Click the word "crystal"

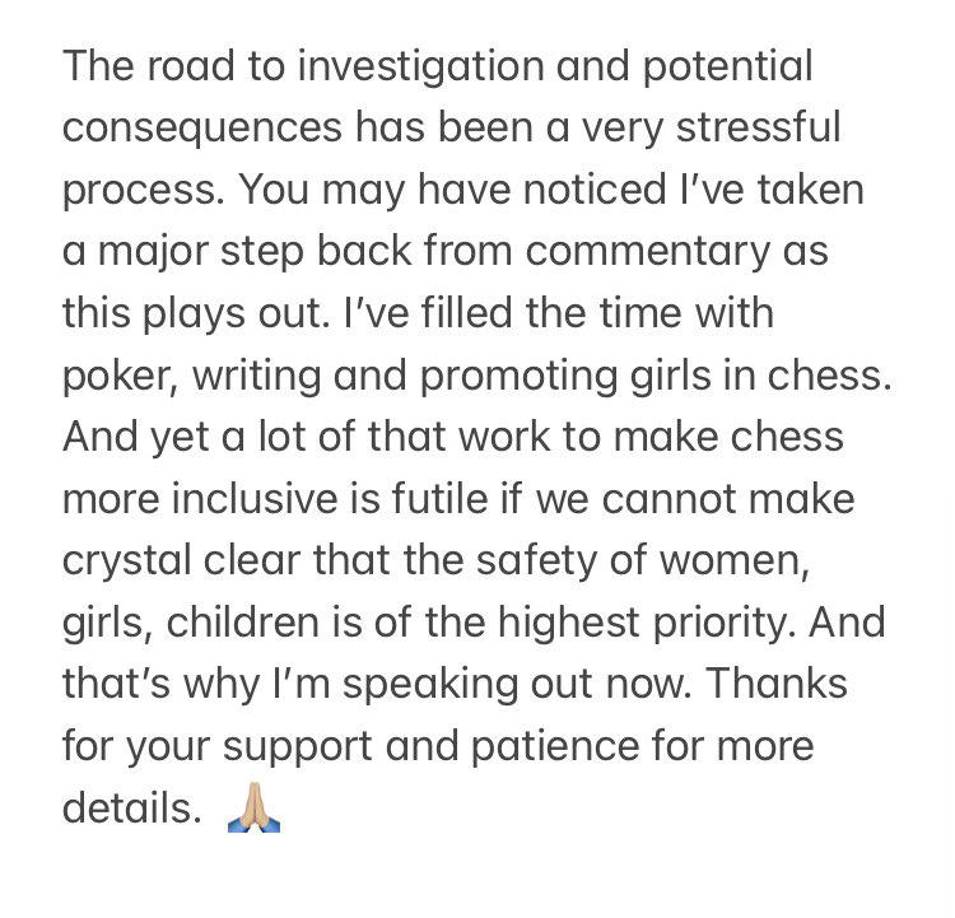[x=125, y=561]
